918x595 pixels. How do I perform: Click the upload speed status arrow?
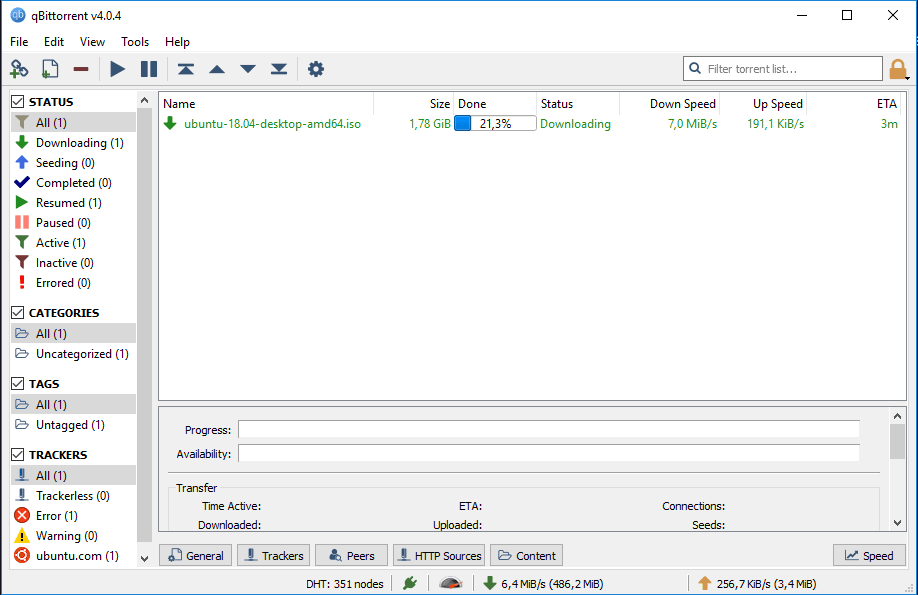click(x=705, y=583)
